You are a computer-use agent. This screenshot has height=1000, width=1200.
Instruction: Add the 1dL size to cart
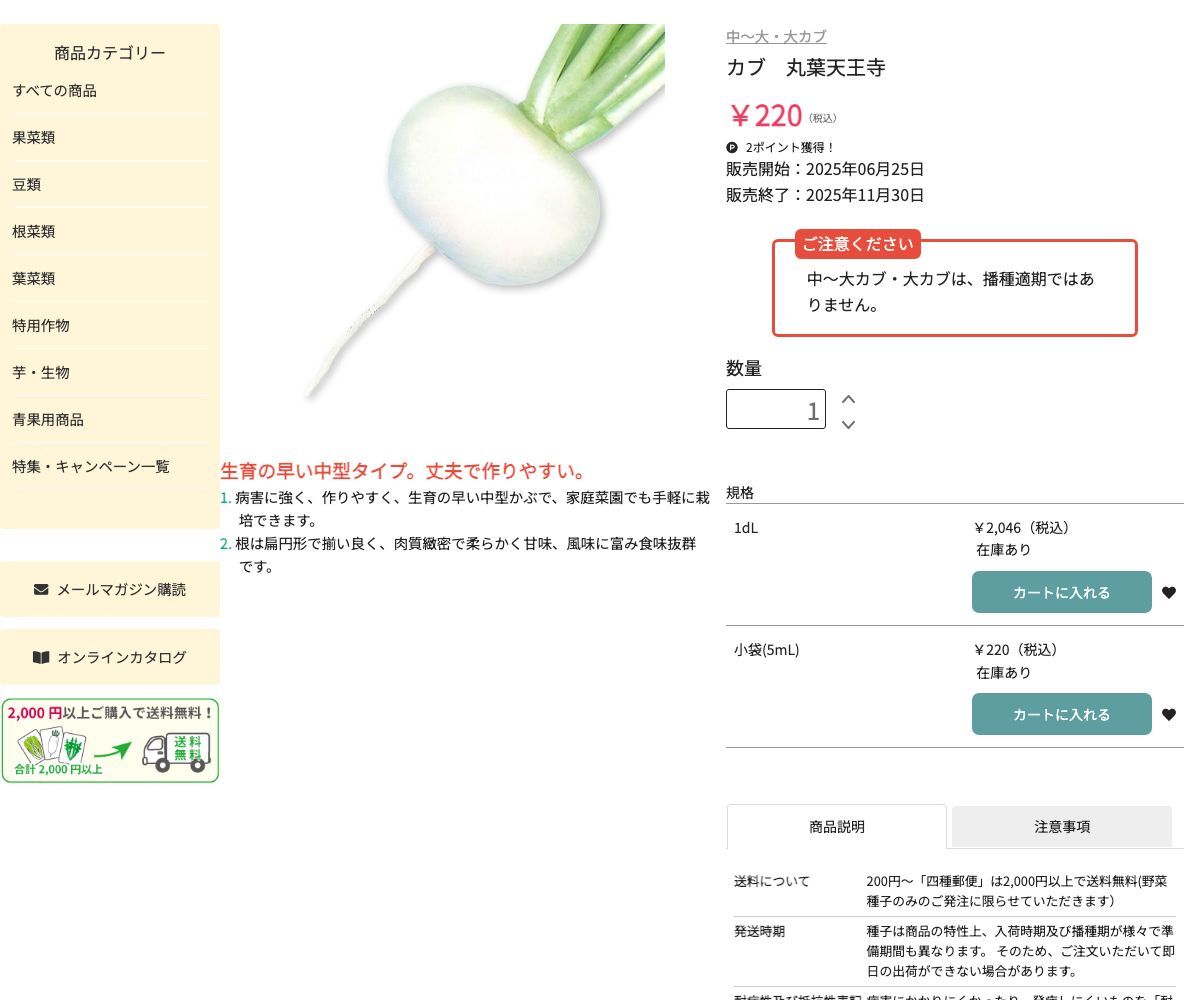coord(1061,593)
